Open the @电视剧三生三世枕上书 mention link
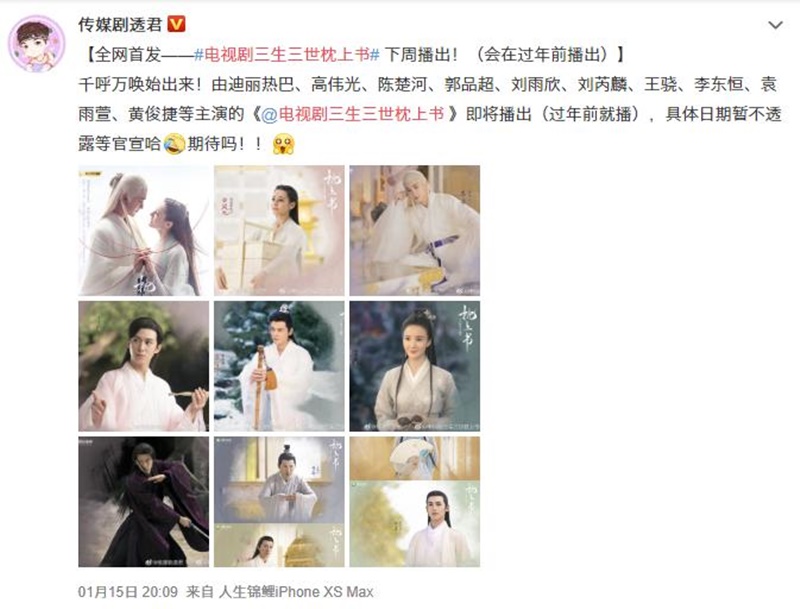 pyautogui.click(x=353, y=114)
